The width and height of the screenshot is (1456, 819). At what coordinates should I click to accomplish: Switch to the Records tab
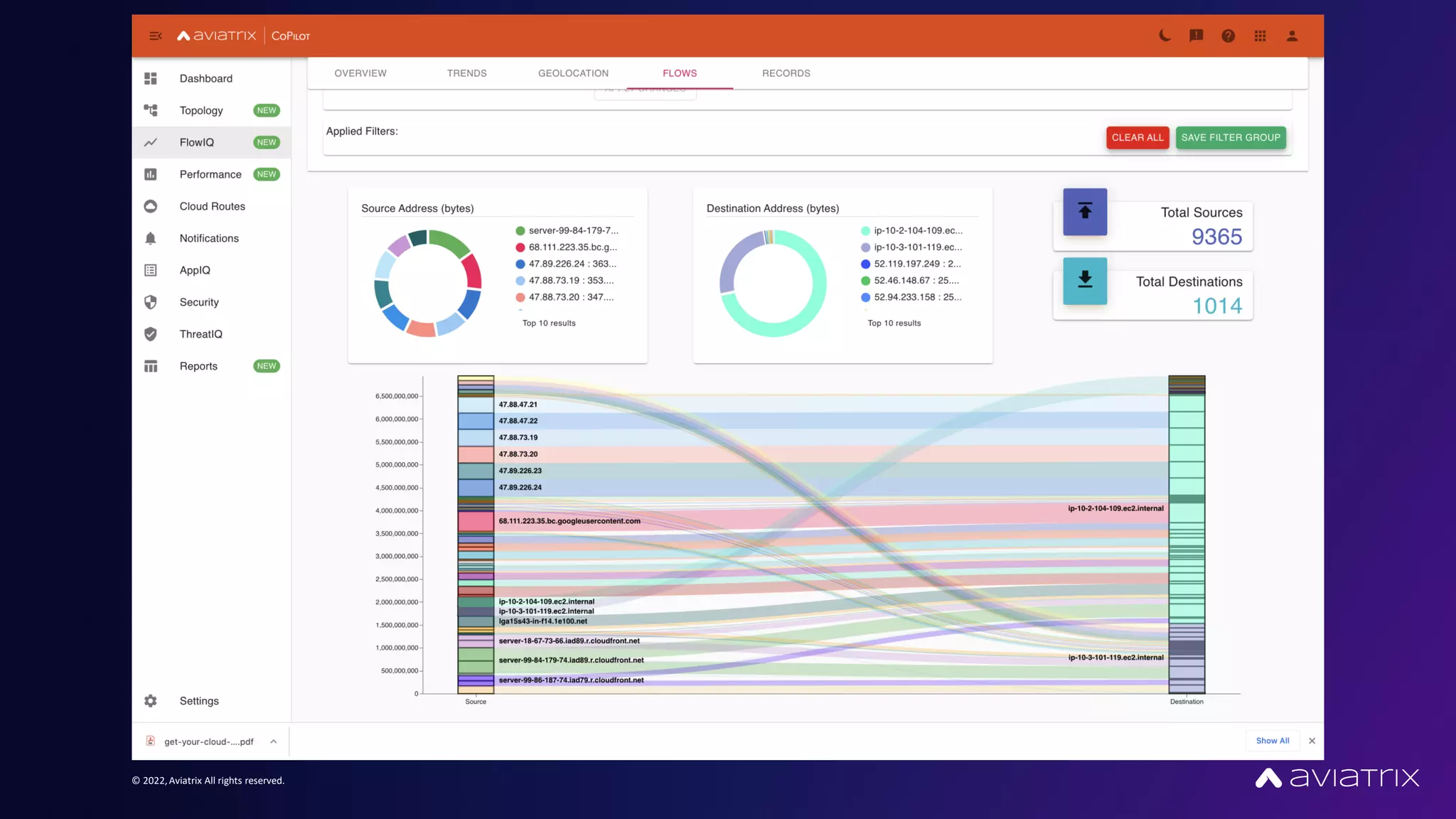coord(786,73)
